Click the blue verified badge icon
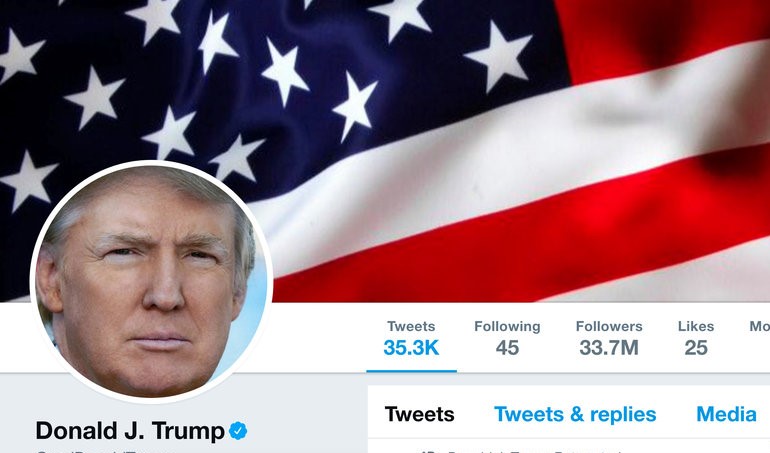 (x=238, y=431)
